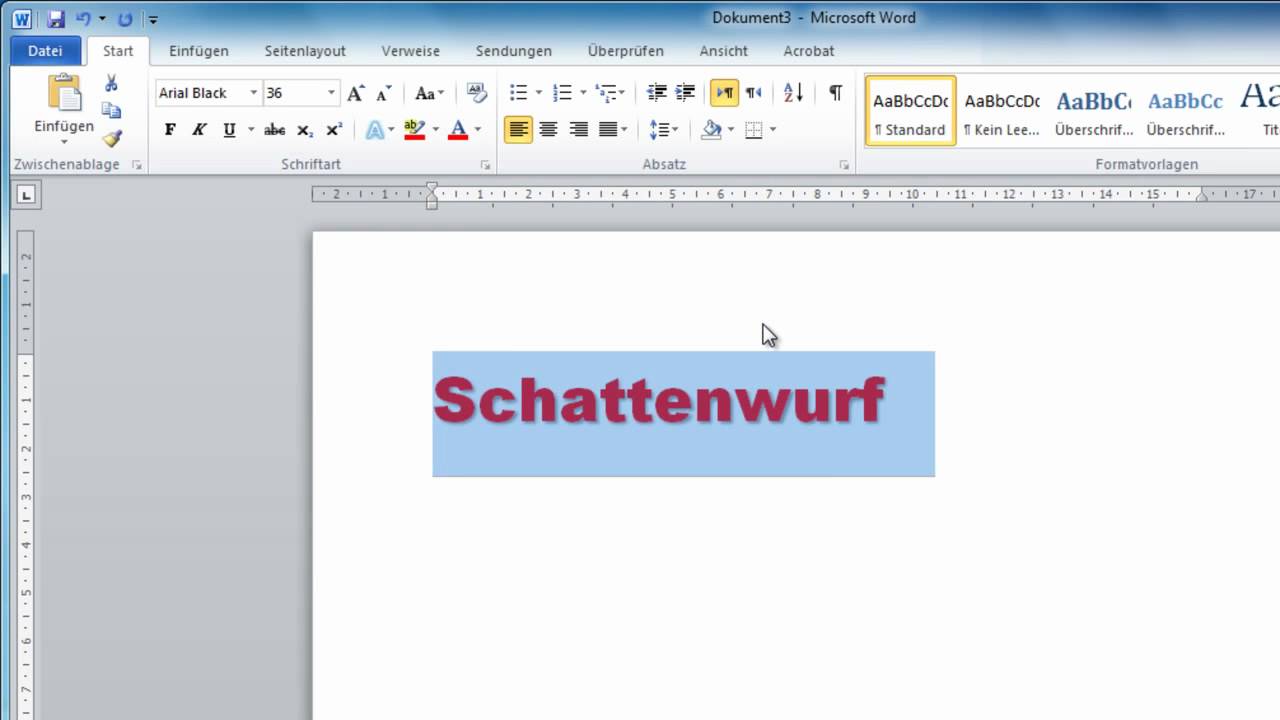This screenshot has height=720, width=1280.
Task: Clear formatting with the eraser icon
Action: tap(477, 93)
